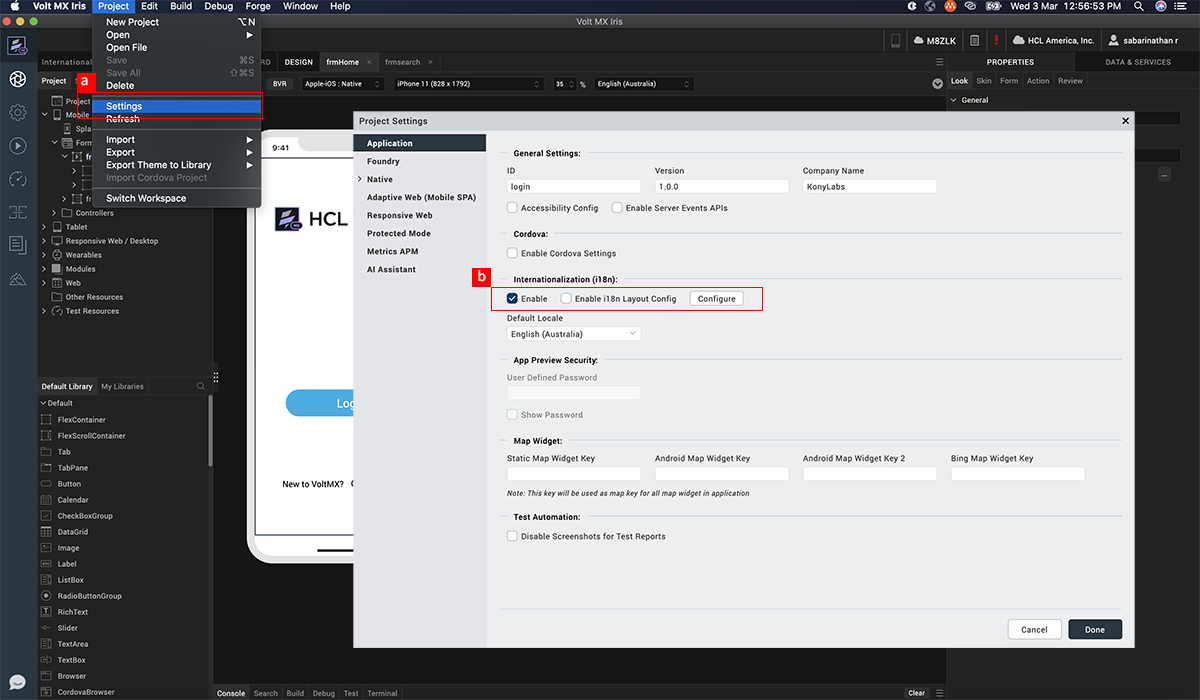This screenshot has width=1200, height=700.
Task: Select Switch Workspace in Project menu
Action: coord(146,198)
